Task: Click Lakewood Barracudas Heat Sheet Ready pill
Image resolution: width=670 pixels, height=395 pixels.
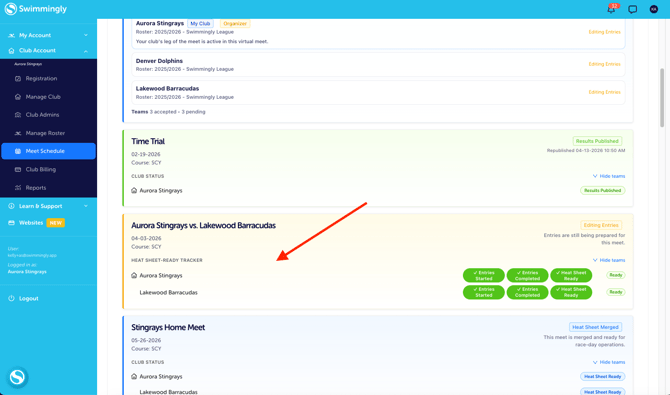Action: (x=571, y=292)
